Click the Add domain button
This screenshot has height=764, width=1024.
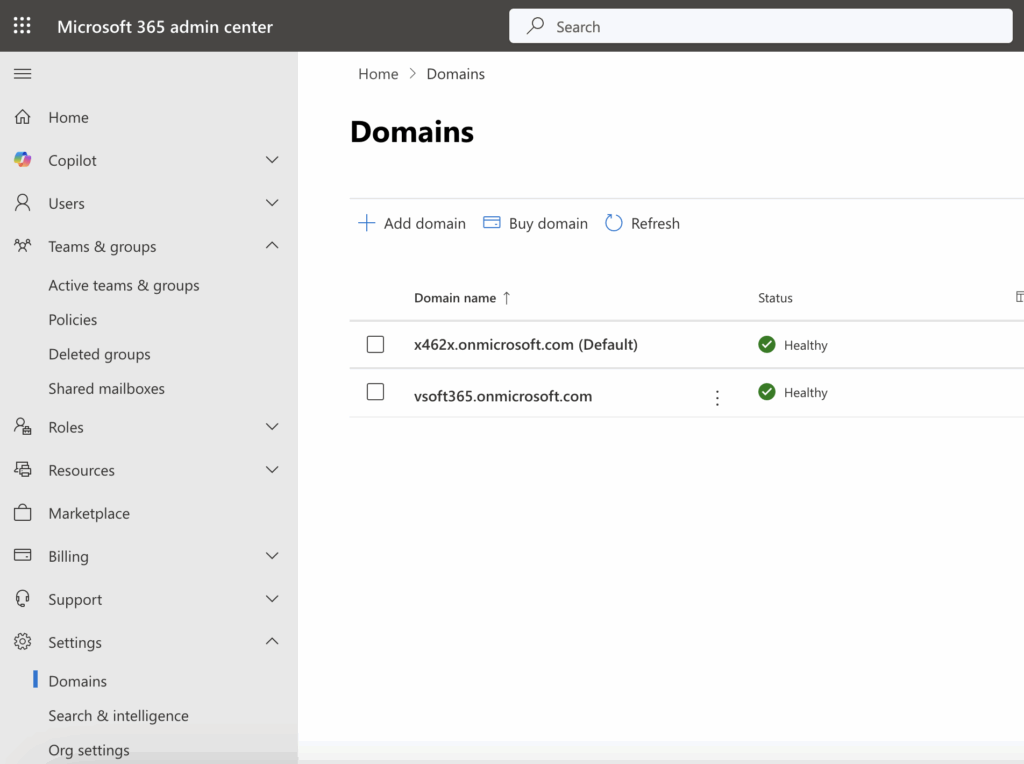click(x=411, y=223)
